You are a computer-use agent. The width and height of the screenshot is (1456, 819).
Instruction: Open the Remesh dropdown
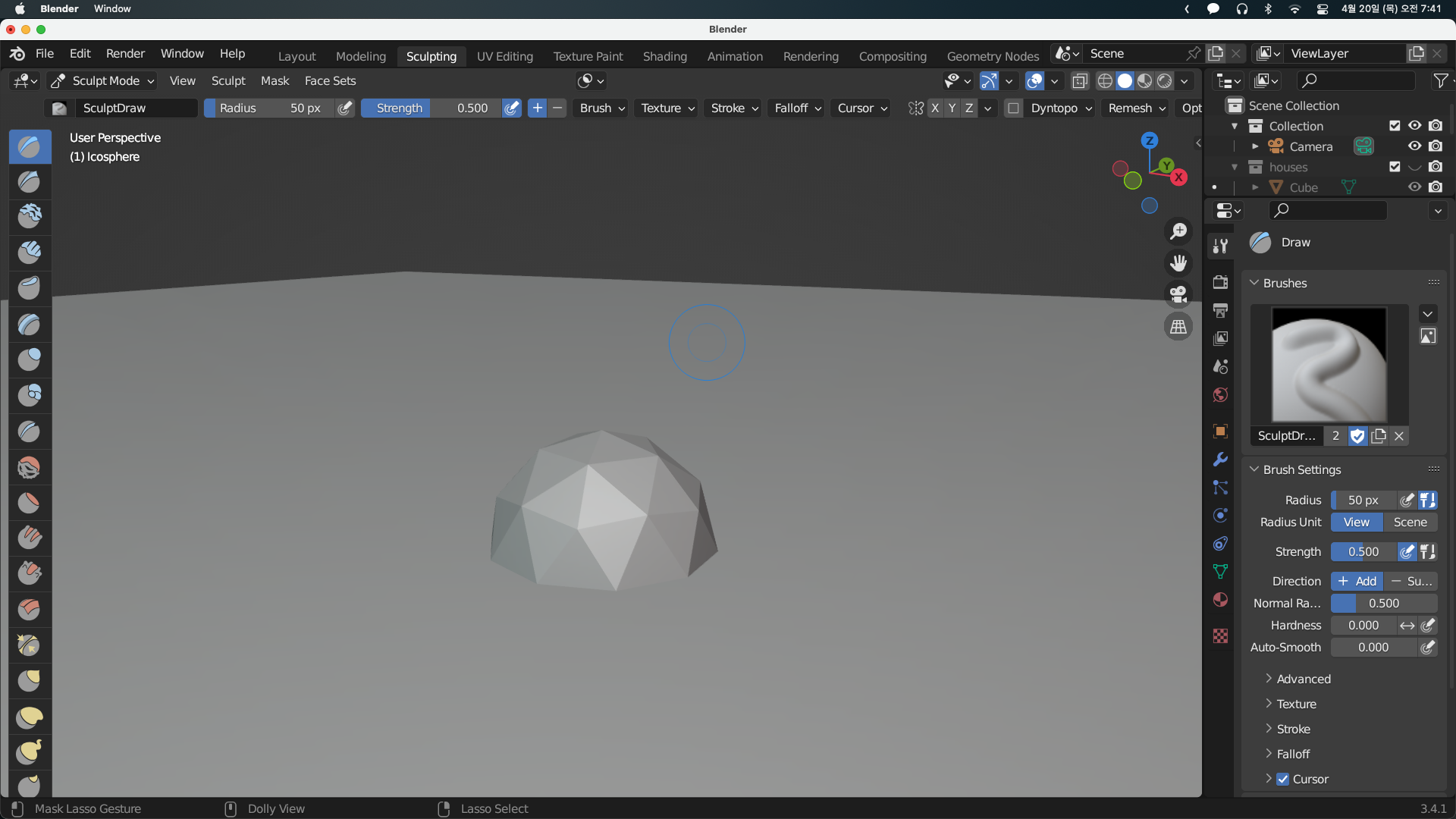tap(1136, 108)
